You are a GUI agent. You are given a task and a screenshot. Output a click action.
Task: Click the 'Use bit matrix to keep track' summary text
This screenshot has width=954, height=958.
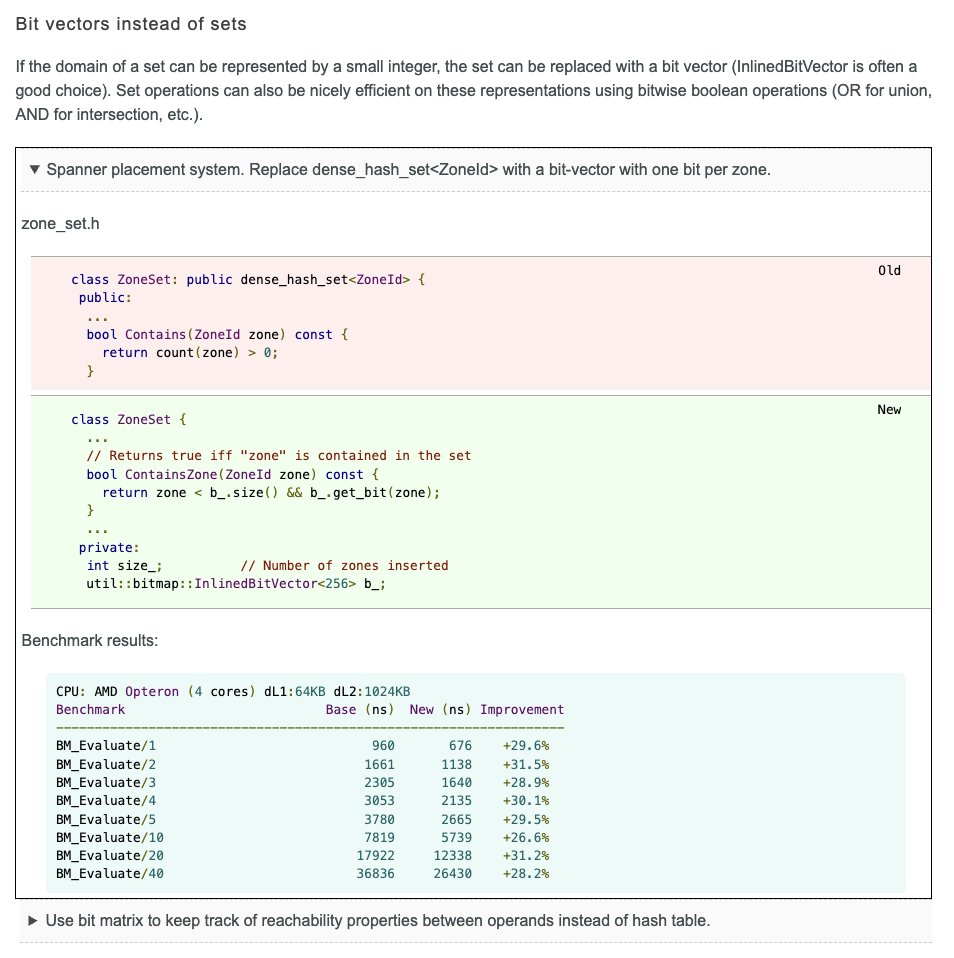pos(378,920)
